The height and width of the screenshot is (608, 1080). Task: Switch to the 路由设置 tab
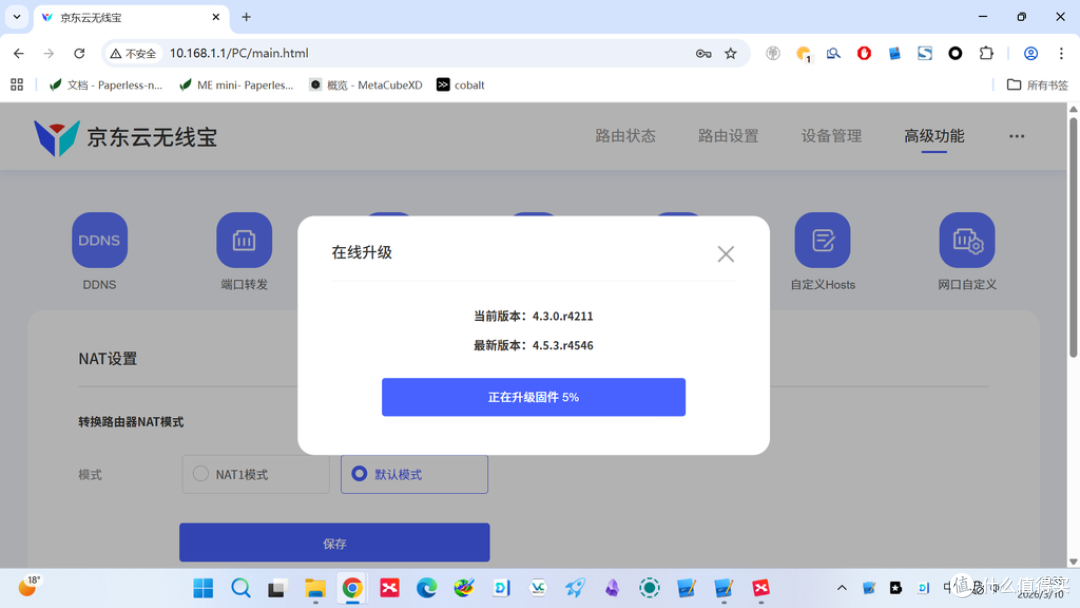(728, 136)
